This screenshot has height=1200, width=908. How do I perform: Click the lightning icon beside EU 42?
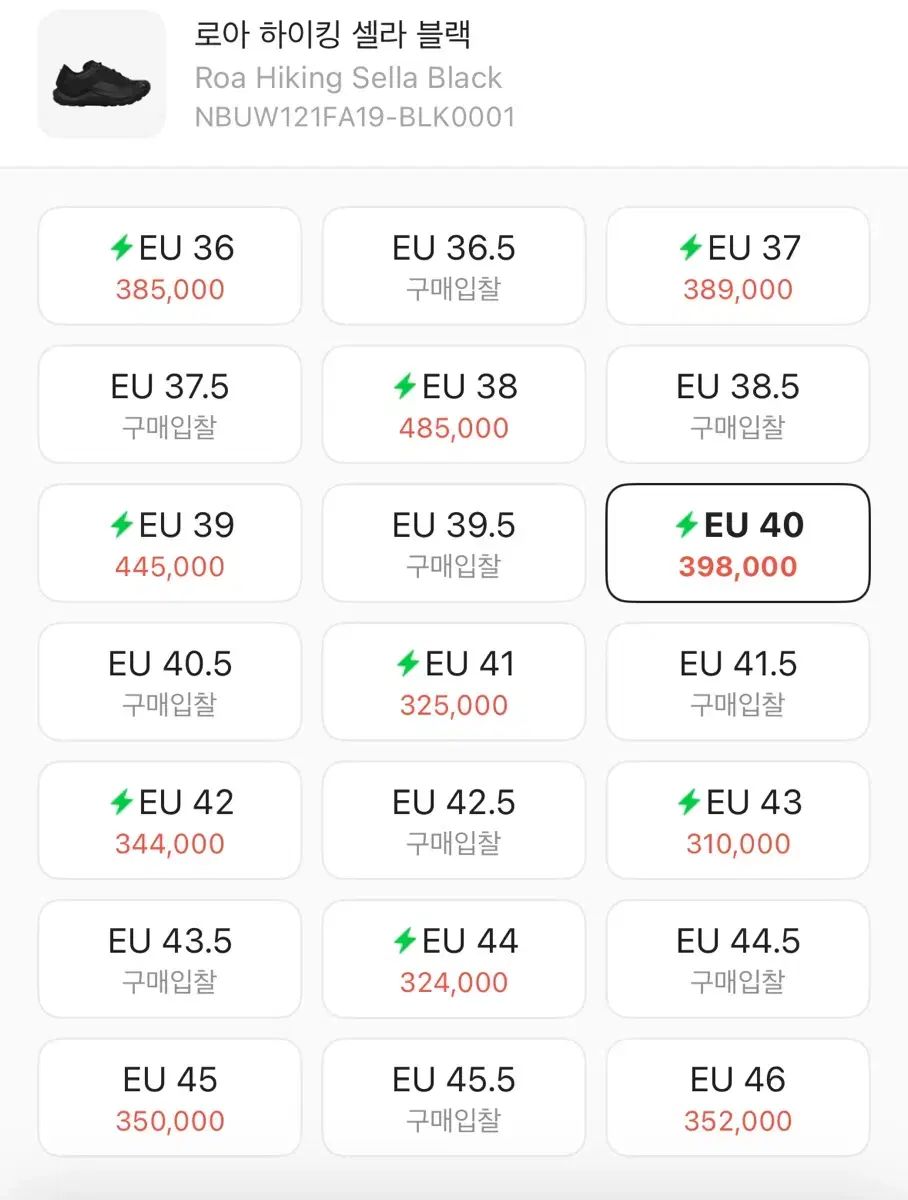coord(121,801)
